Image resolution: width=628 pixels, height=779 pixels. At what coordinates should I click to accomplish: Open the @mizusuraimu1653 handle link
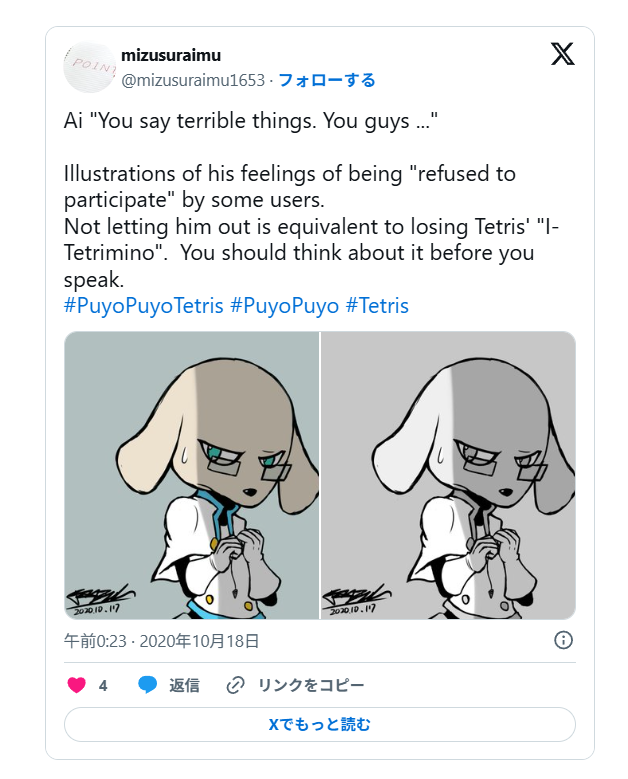193,80
